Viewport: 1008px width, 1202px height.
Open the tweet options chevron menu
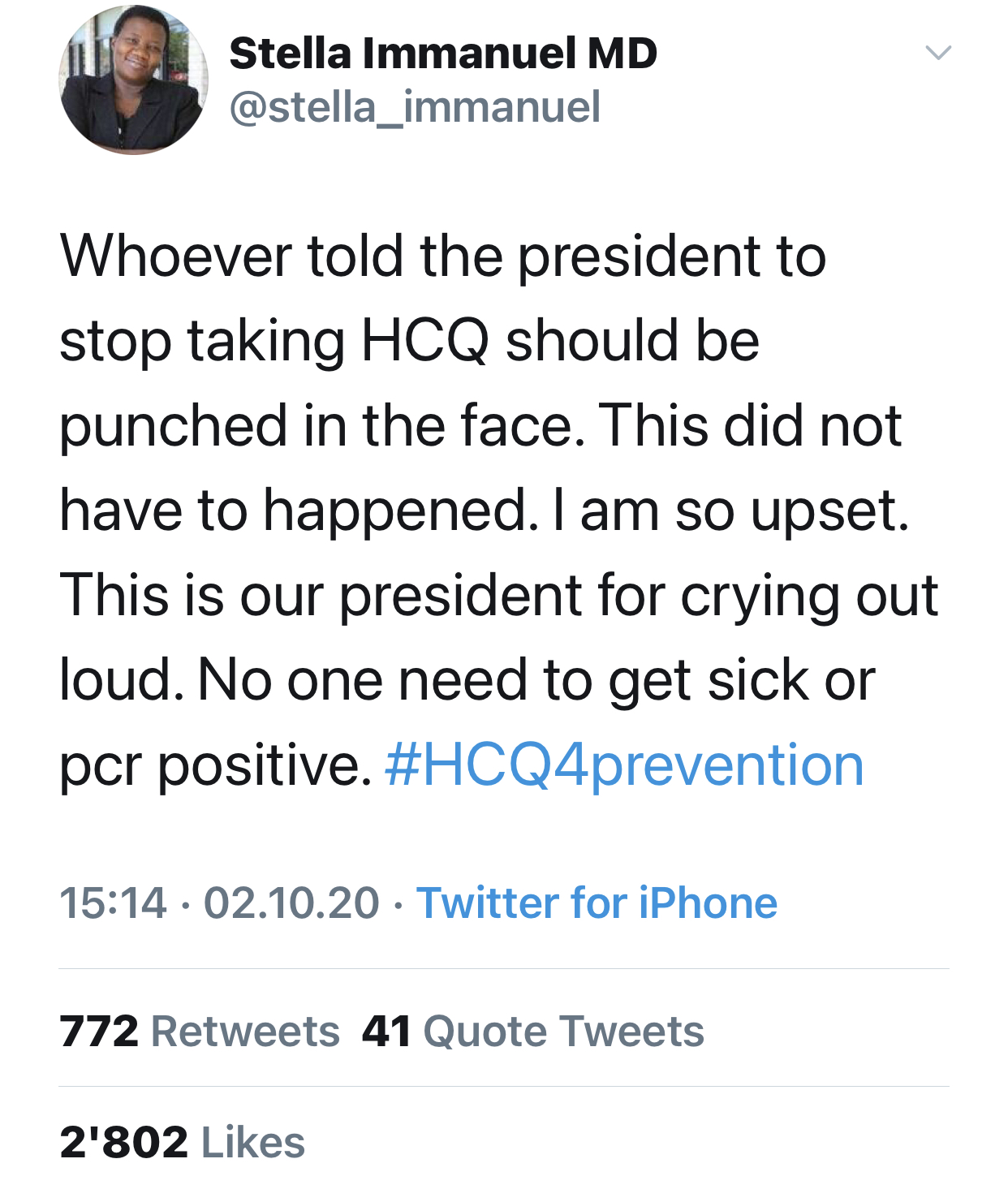[x=938, y=54]
